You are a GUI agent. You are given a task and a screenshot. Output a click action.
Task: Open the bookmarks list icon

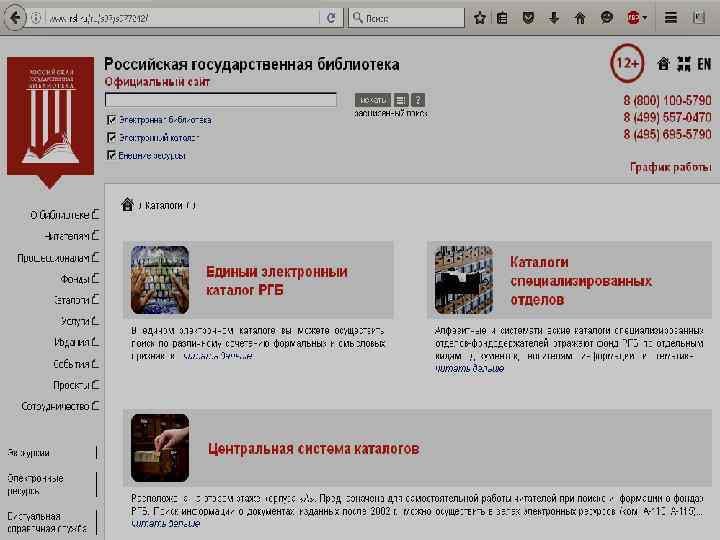(502, 18)
